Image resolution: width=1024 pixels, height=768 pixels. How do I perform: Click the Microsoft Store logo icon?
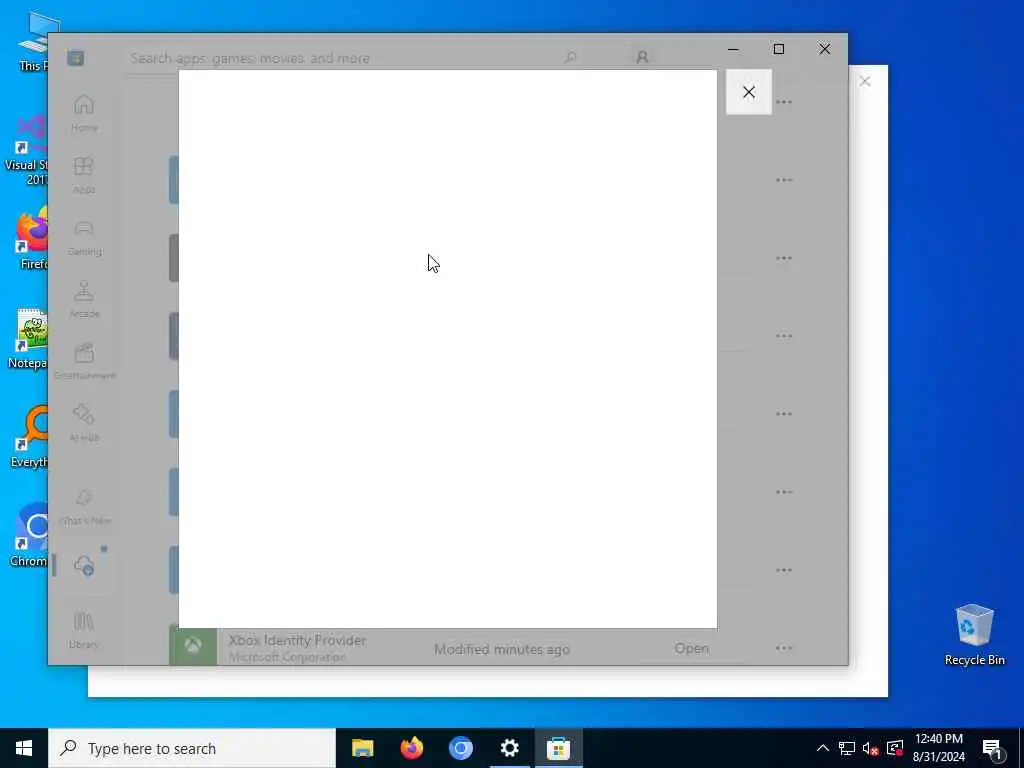pyautogui.click(x=75, y=58)
